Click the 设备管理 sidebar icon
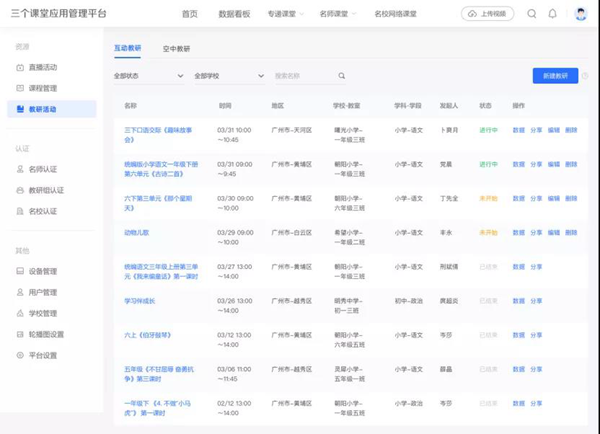The height and width of the screenshot is (434, 600). pos(21,271)
